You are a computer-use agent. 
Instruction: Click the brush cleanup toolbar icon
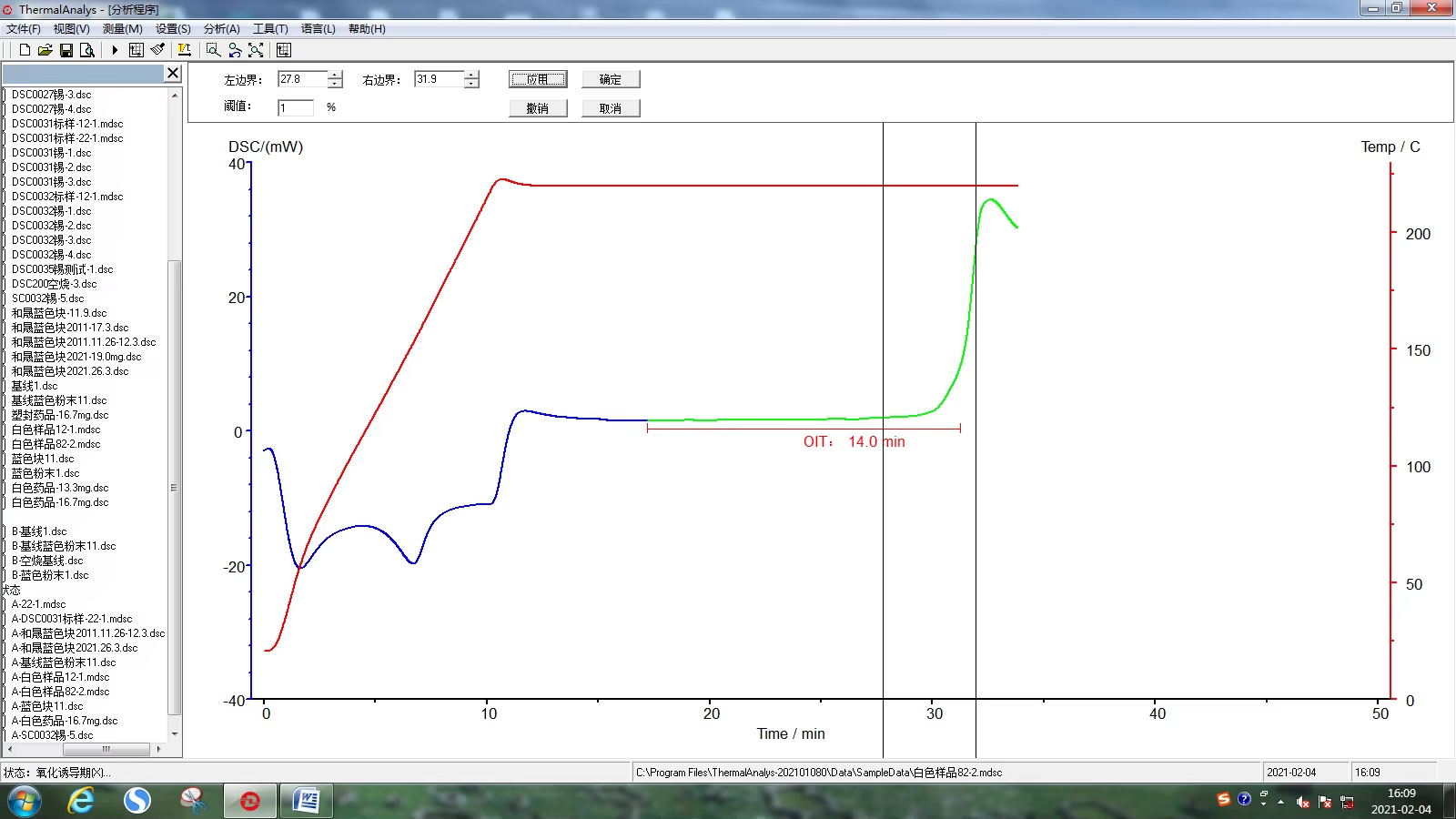[157, 50]
